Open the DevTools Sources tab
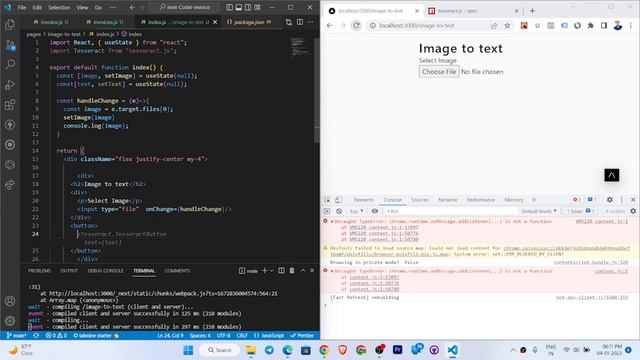Screen dimensions: 640x360 (x=420, y=200)
